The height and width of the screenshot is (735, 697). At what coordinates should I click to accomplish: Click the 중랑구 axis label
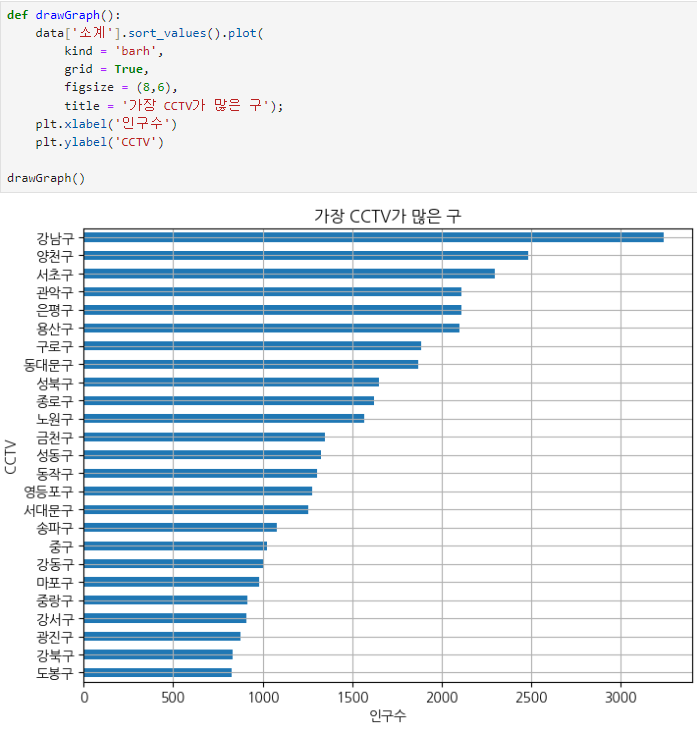click(55, 600)
